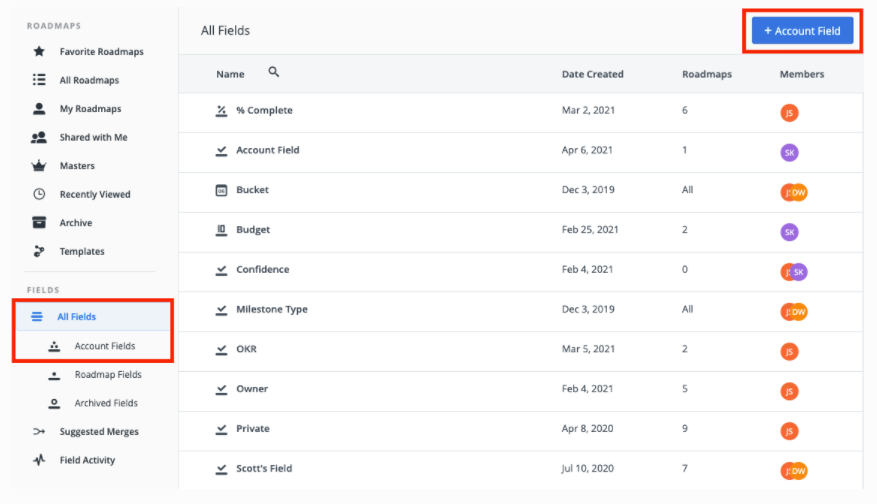
Task: Open the Archive box icon
Action: pyautogui.click(x=39, y=223)
